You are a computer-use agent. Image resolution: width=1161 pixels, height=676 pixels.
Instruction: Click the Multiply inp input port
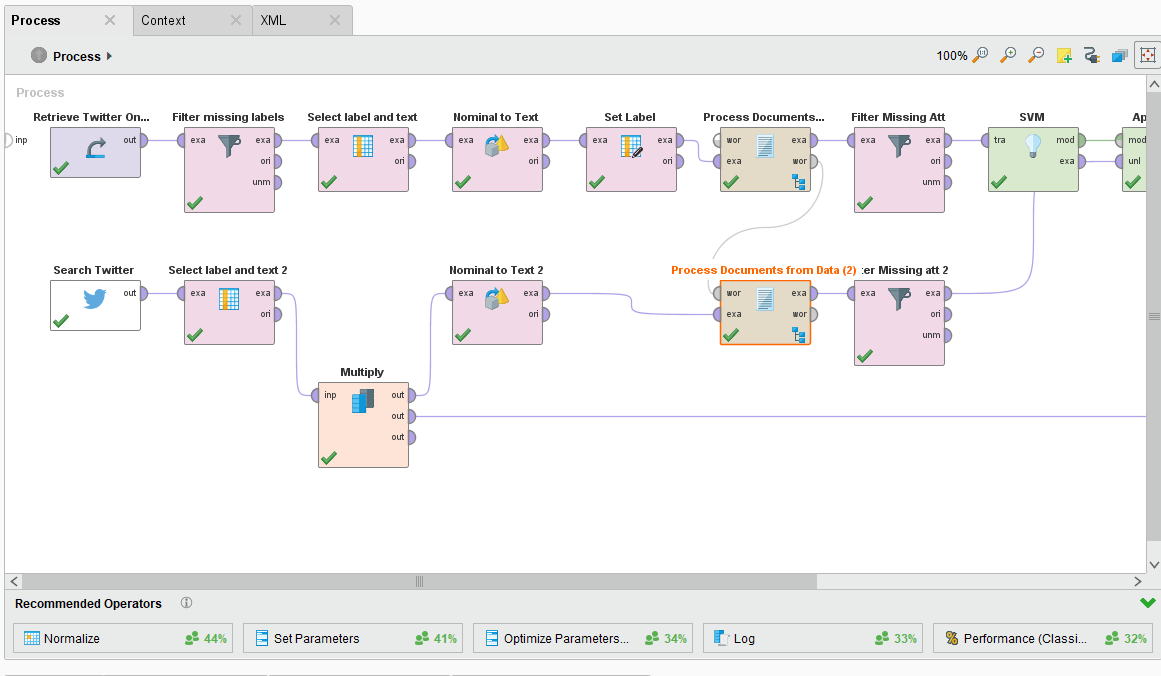pyautogui.click(x=315, y=395)
